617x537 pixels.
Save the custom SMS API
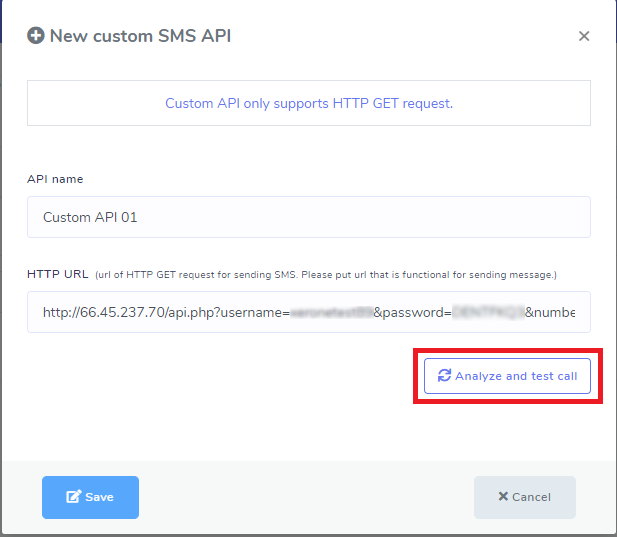point(90,497)
